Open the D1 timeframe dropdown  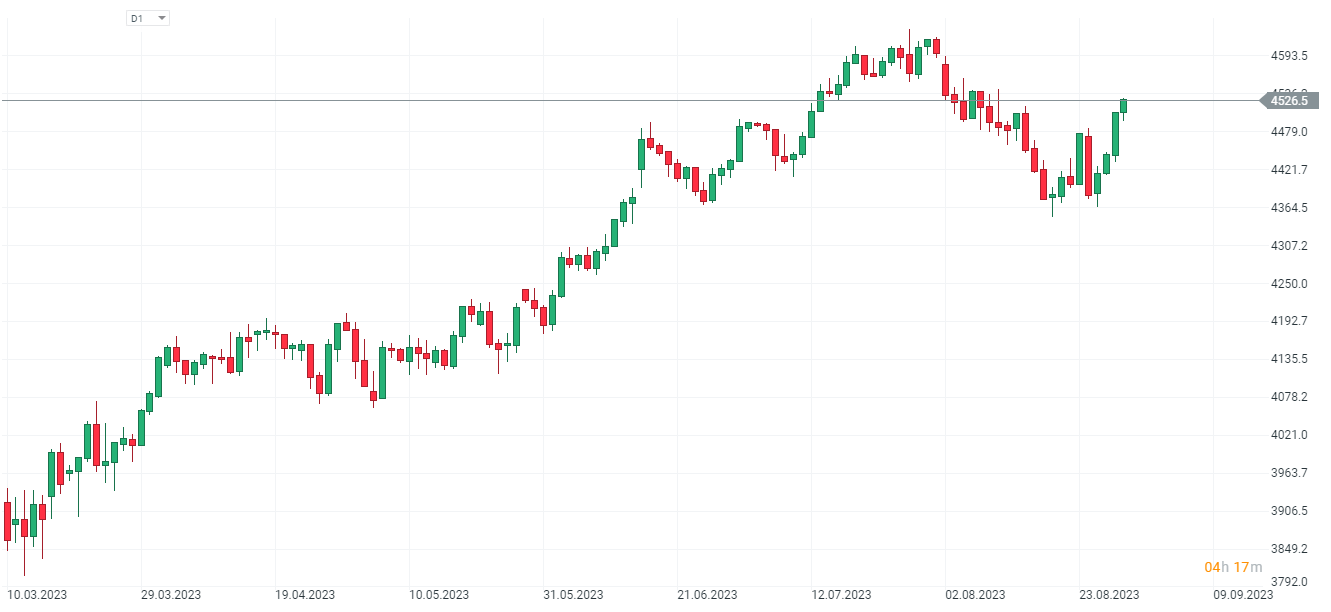point(148,18)
